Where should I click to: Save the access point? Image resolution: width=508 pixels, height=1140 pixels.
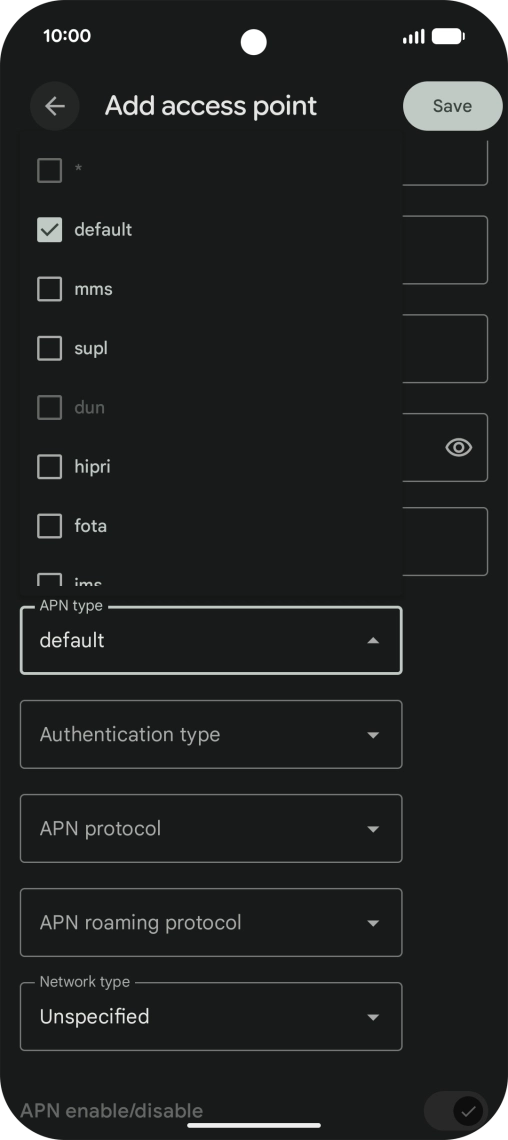(452, 106)
